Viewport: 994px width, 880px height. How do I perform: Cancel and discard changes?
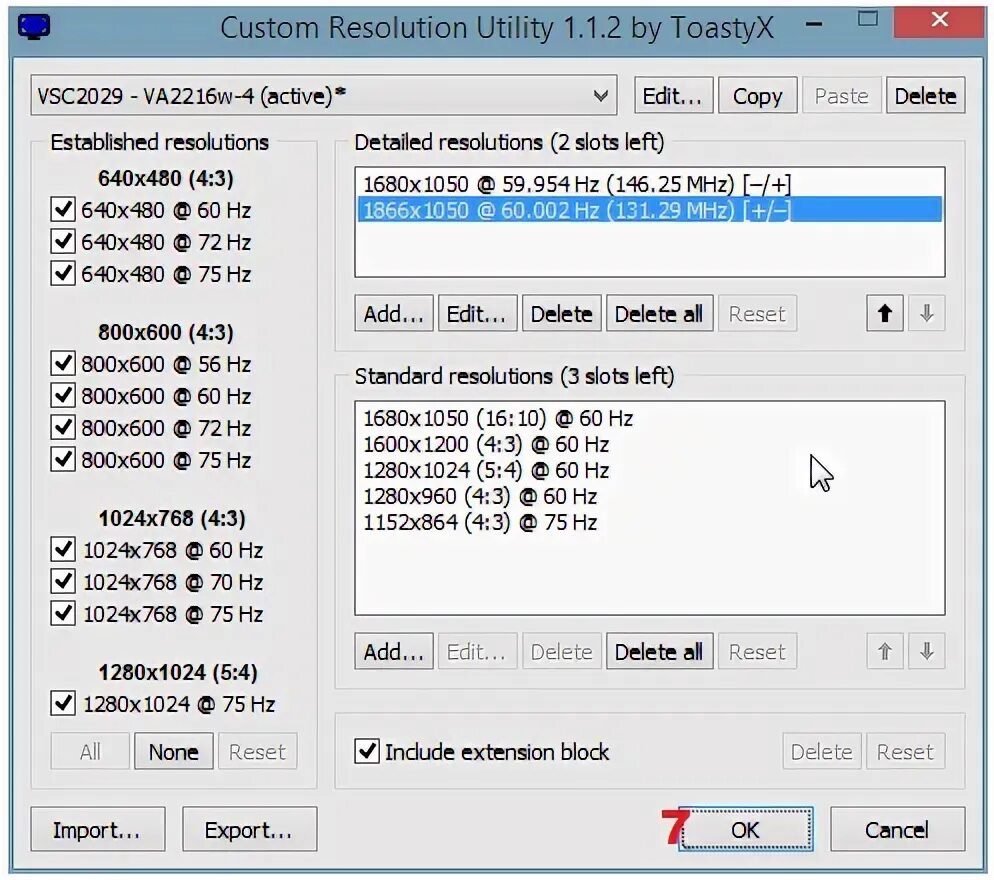pos(898,829)
